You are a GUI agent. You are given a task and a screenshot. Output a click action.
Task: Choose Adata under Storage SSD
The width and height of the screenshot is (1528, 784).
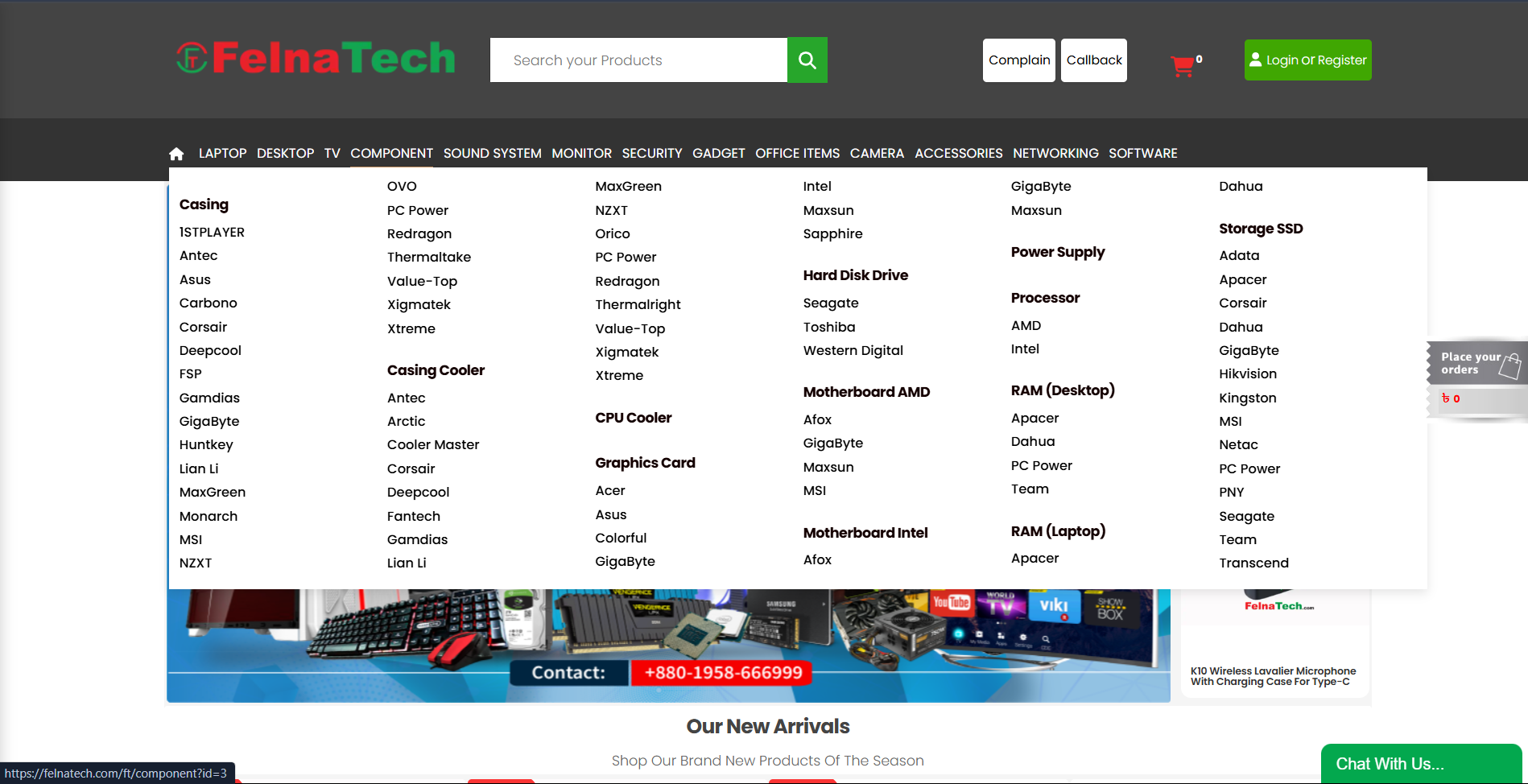(x=1239, y=255)
